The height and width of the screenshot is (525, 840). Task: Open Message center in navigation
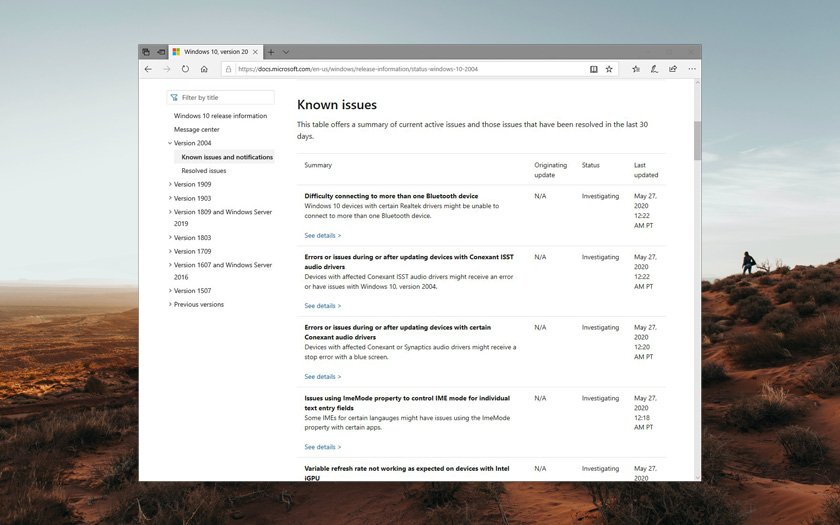pyautogui.click(x=196, y=129)
